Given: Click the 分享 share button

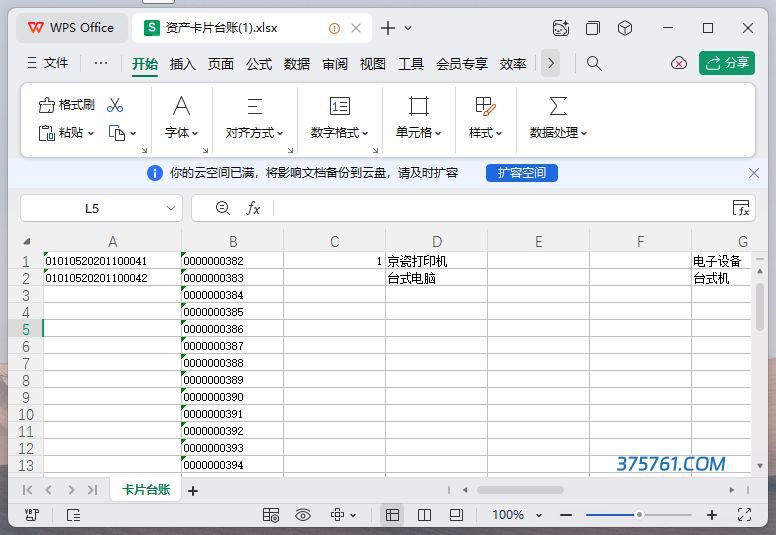Looking at the screenshot, I should [727, 63].
